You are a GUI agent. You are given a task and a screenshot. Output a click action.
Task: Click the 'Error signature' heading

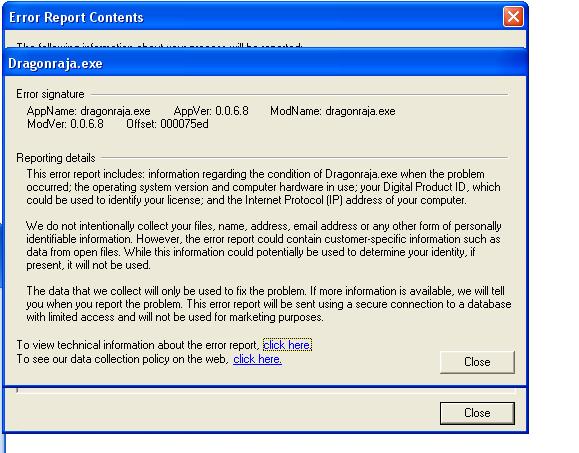(50, 94)
